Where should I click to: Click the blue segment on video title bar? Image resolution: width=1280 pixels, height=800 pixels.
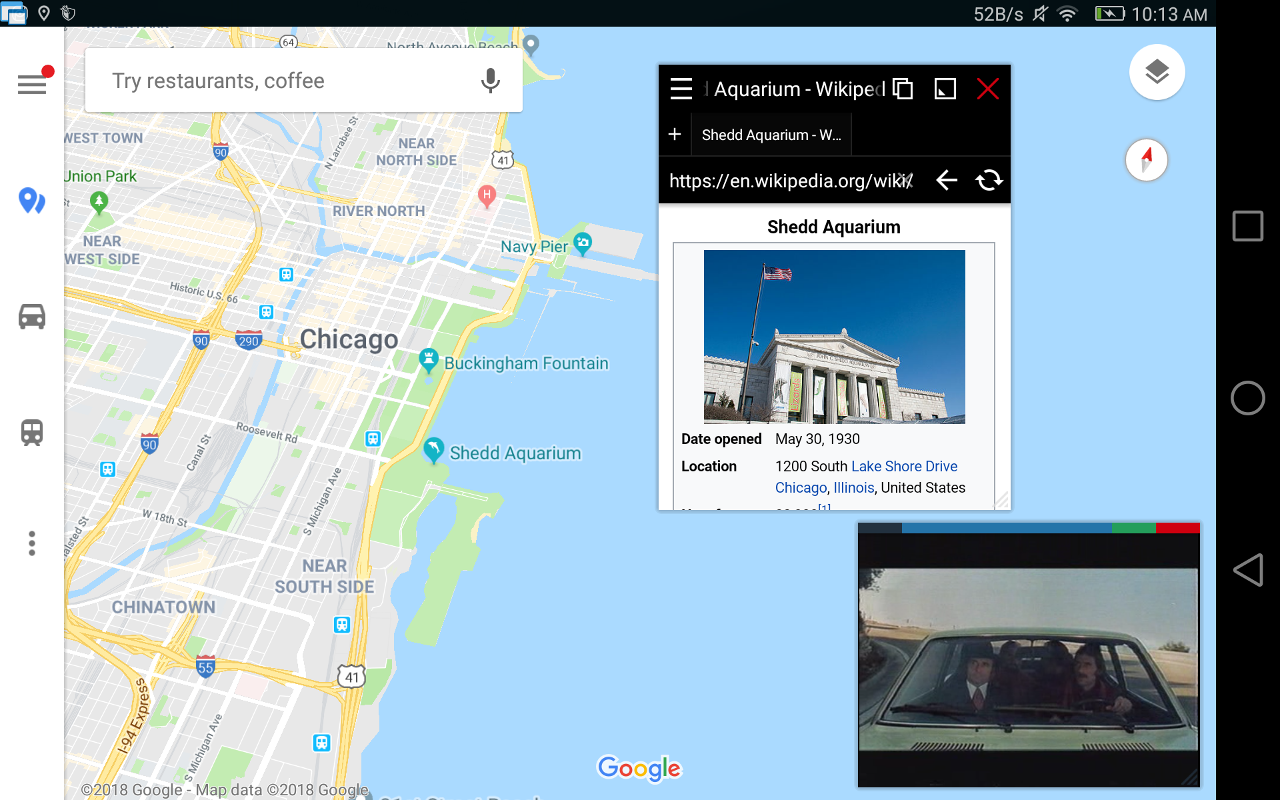click(x=1007, y=527)
